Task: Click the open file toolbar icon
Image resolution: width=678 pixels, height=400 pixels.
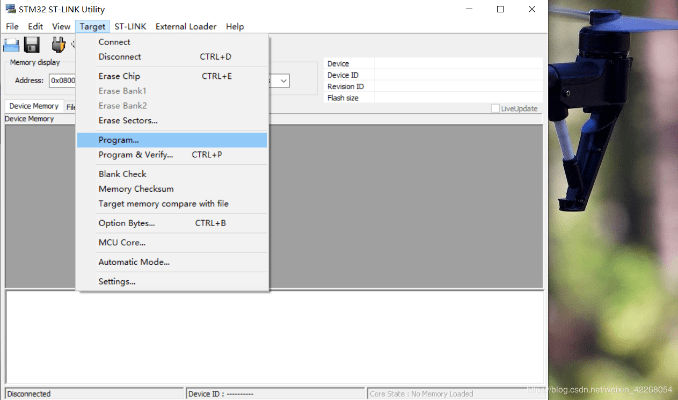Action: 11,44
